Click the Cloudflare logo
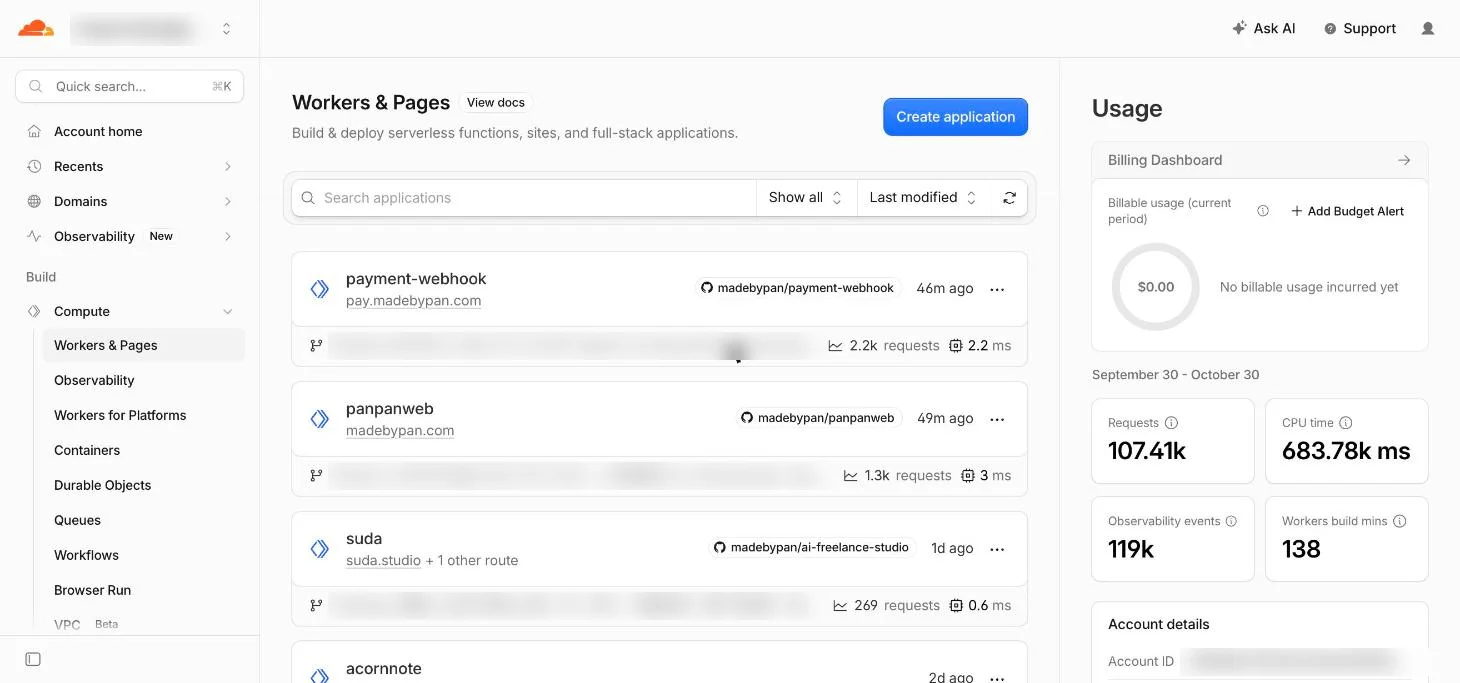Screen dimensions: 1460x683 (36, 28)
